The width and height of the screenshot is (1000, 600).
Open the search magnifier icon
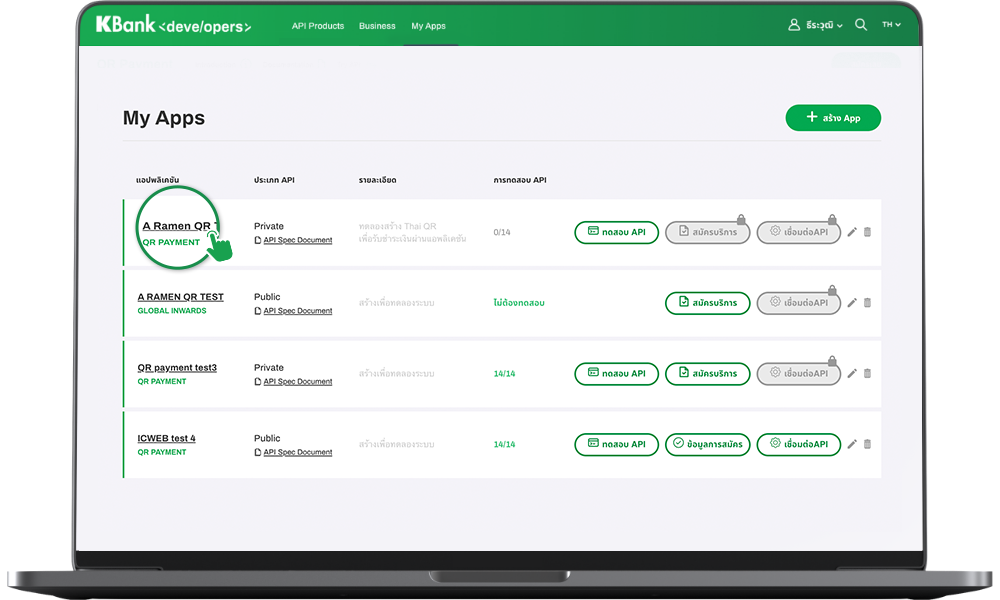(x=861, y=25)
